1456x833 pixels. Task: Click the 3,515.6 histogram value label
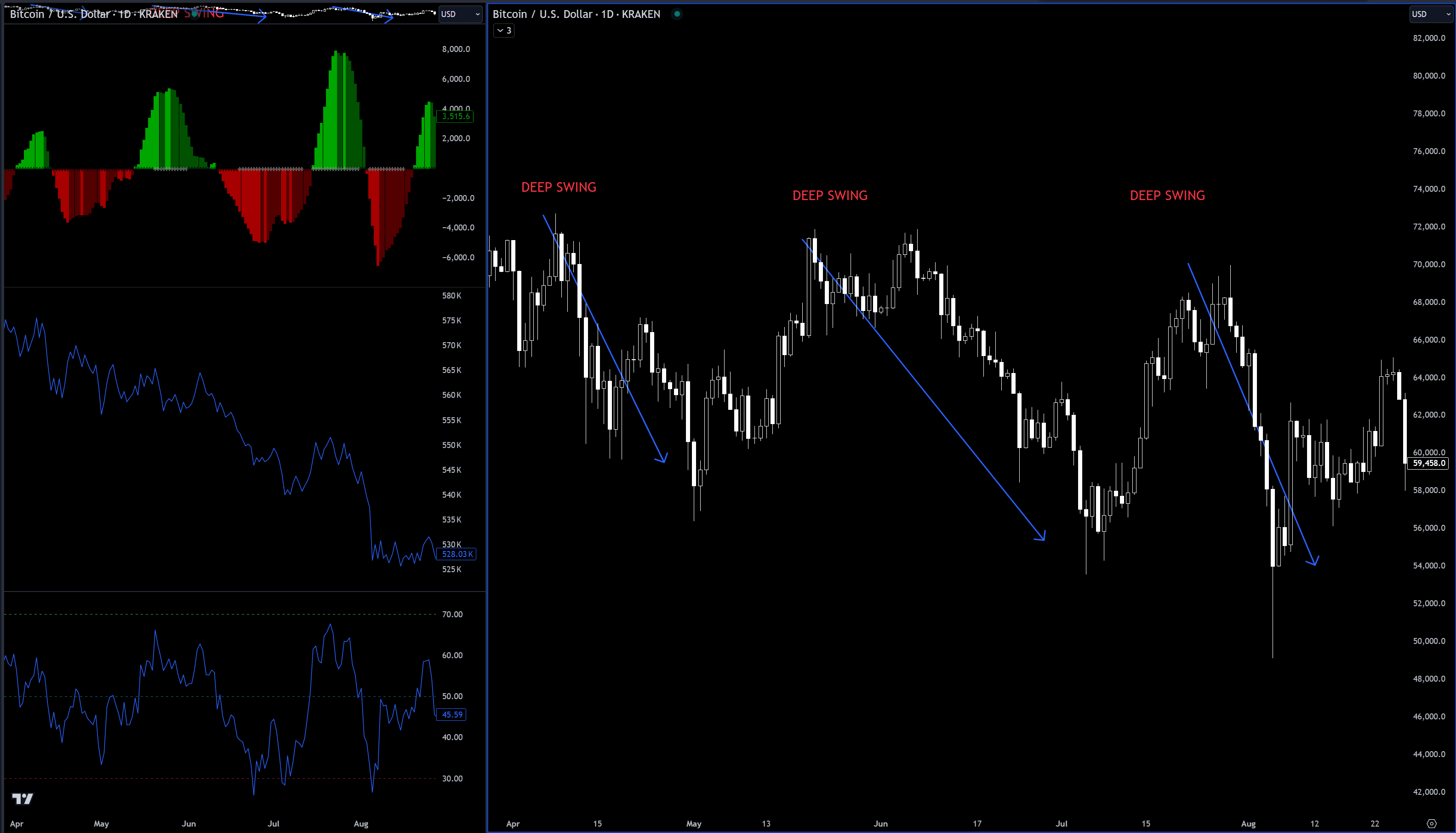click(455, 117)
